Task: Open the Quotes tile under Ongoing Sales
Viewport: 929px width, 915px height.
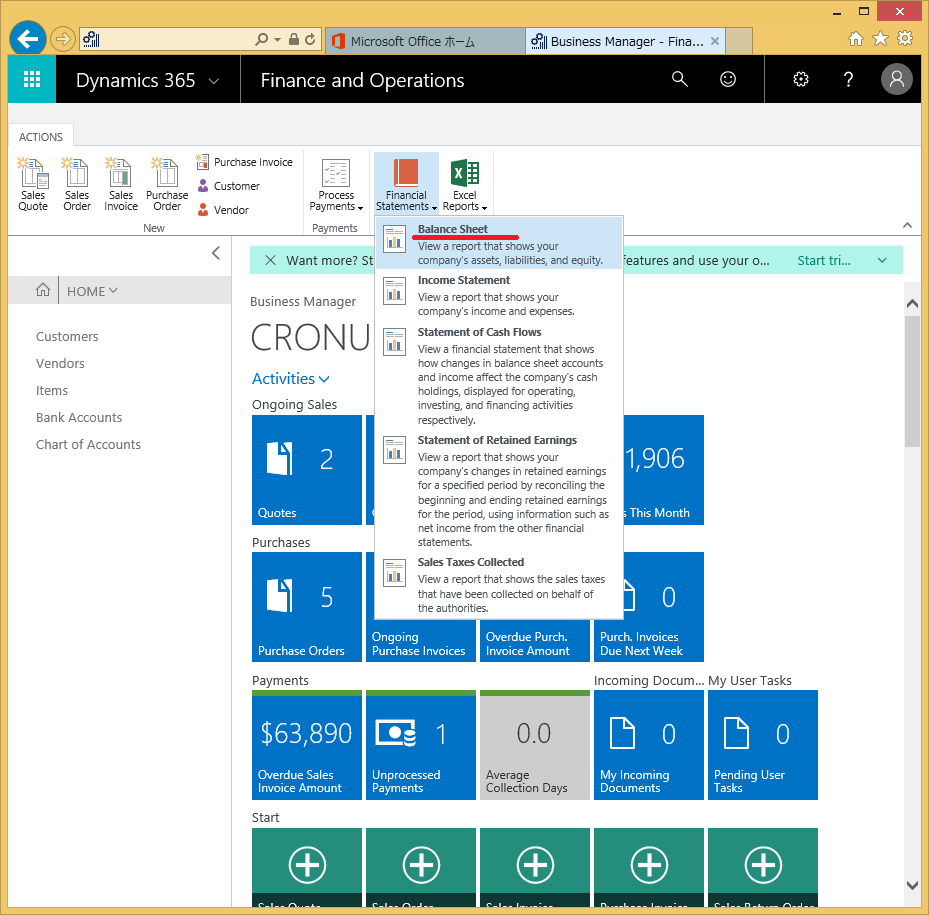Action: click(x=307, y=470)
